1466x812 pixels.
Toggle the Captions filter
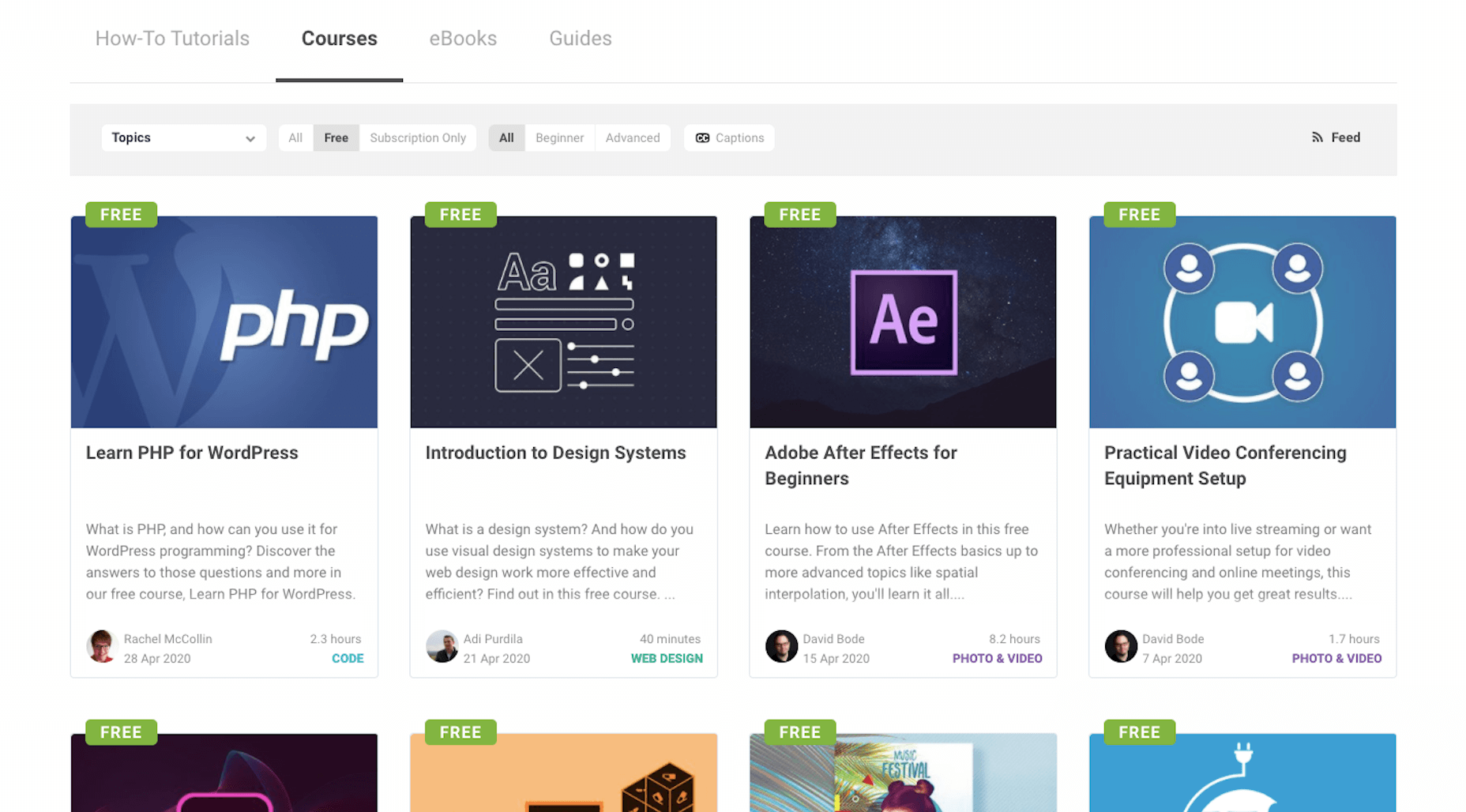(729, 137)
